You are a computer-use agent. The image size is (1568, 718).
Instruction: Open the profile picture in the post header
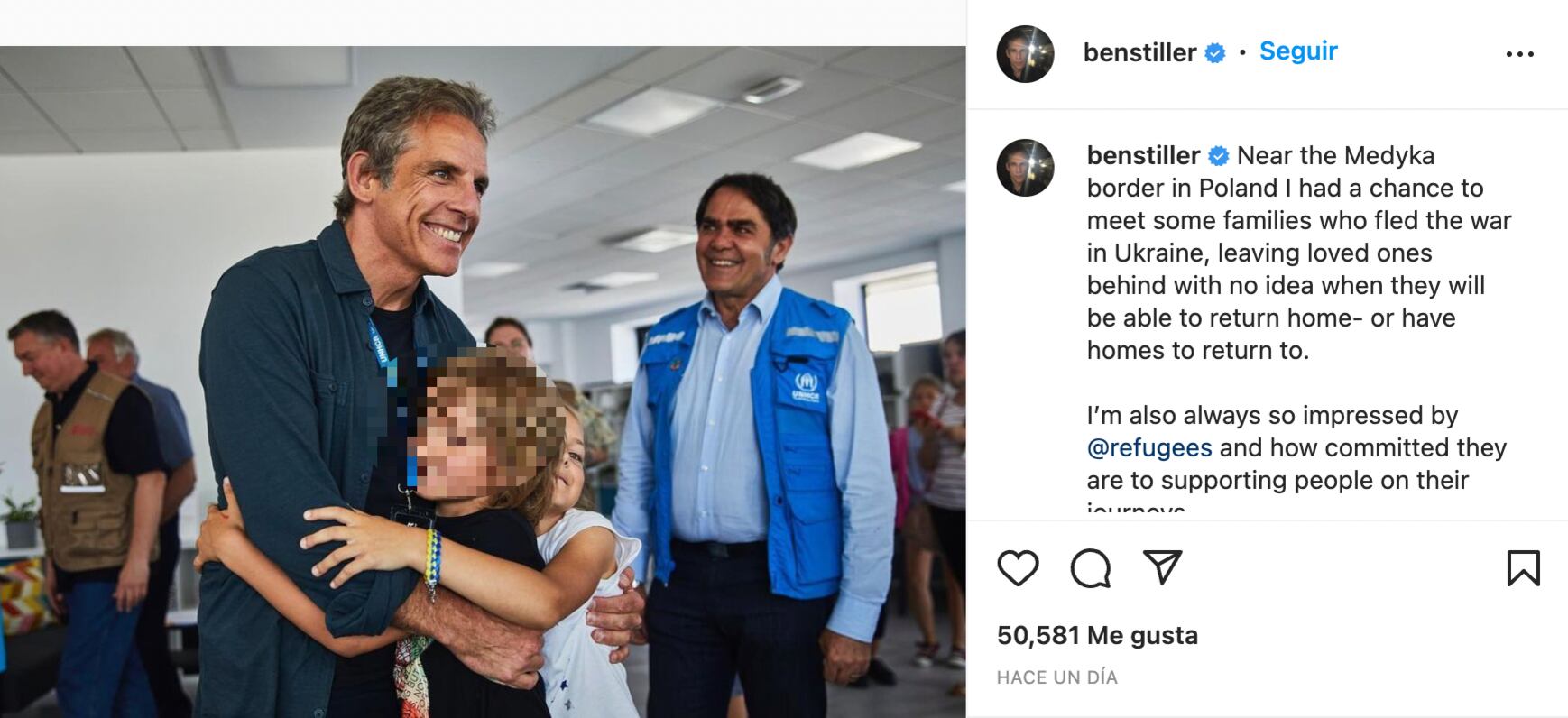[x=1025, y=54]
